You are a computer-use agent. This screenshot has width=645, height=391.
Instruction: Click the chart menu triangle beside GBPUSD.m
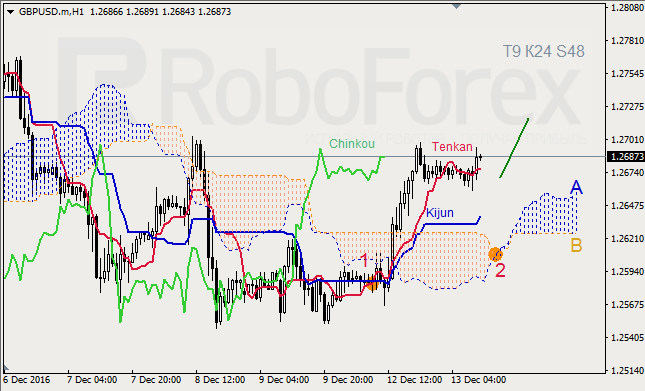pyautogui.click(x=10, y=12)
